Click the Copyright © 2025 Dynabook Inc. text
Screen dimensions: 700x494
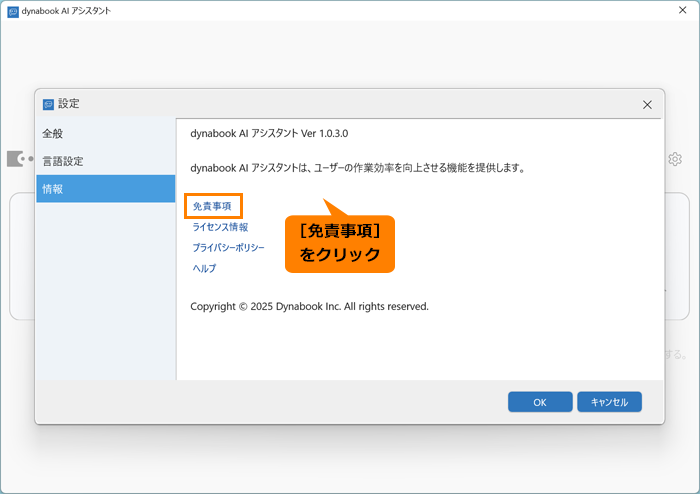click(309, 307)
